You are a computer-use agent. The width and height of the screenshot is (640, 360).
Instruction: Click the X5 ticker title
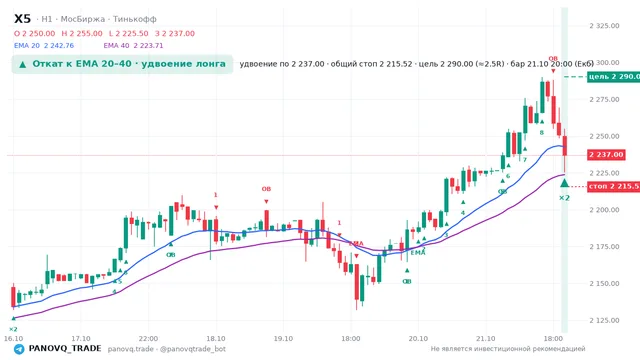coord(22,19)
